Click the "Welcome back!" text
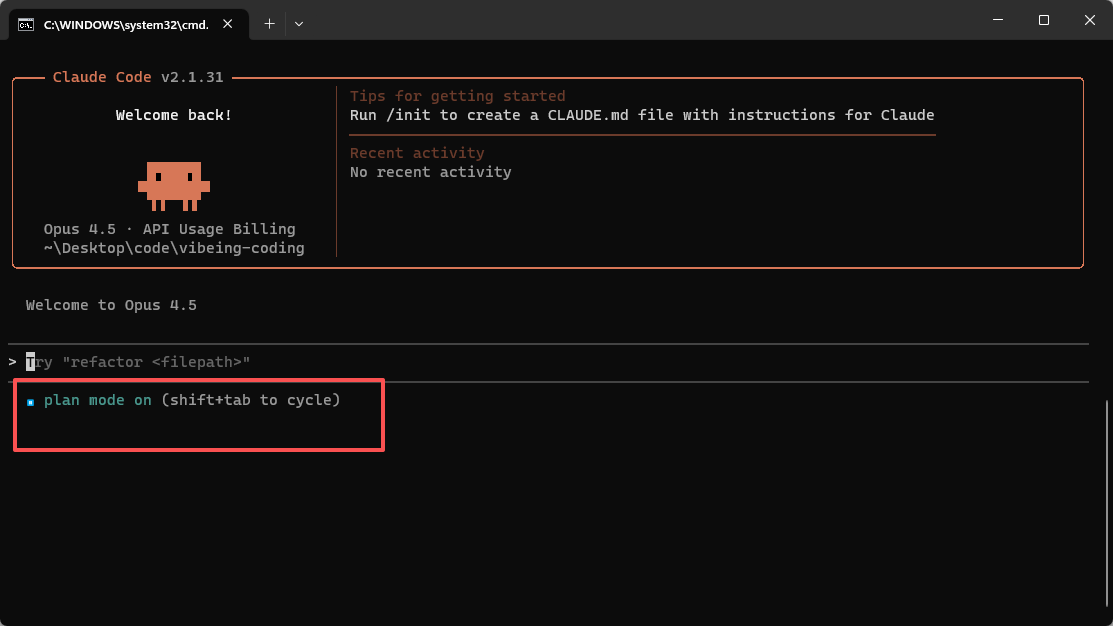This screenshot has height=626, width=1113. pos(174,115)
